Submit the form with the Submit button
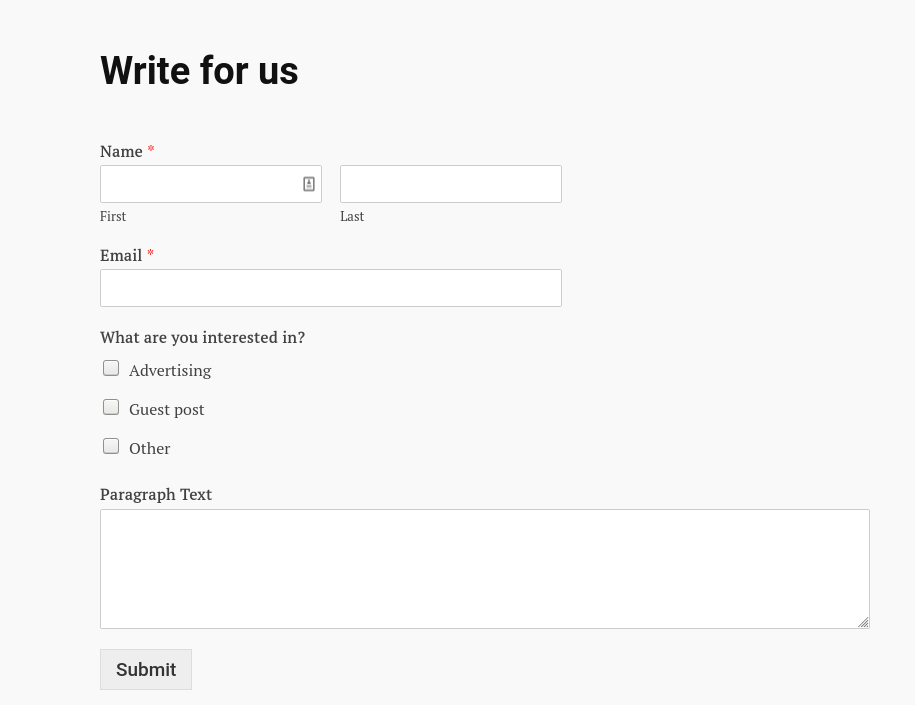The width and height of the screenshot is (915, 705). pyautogui.click(x=146, y=669)
